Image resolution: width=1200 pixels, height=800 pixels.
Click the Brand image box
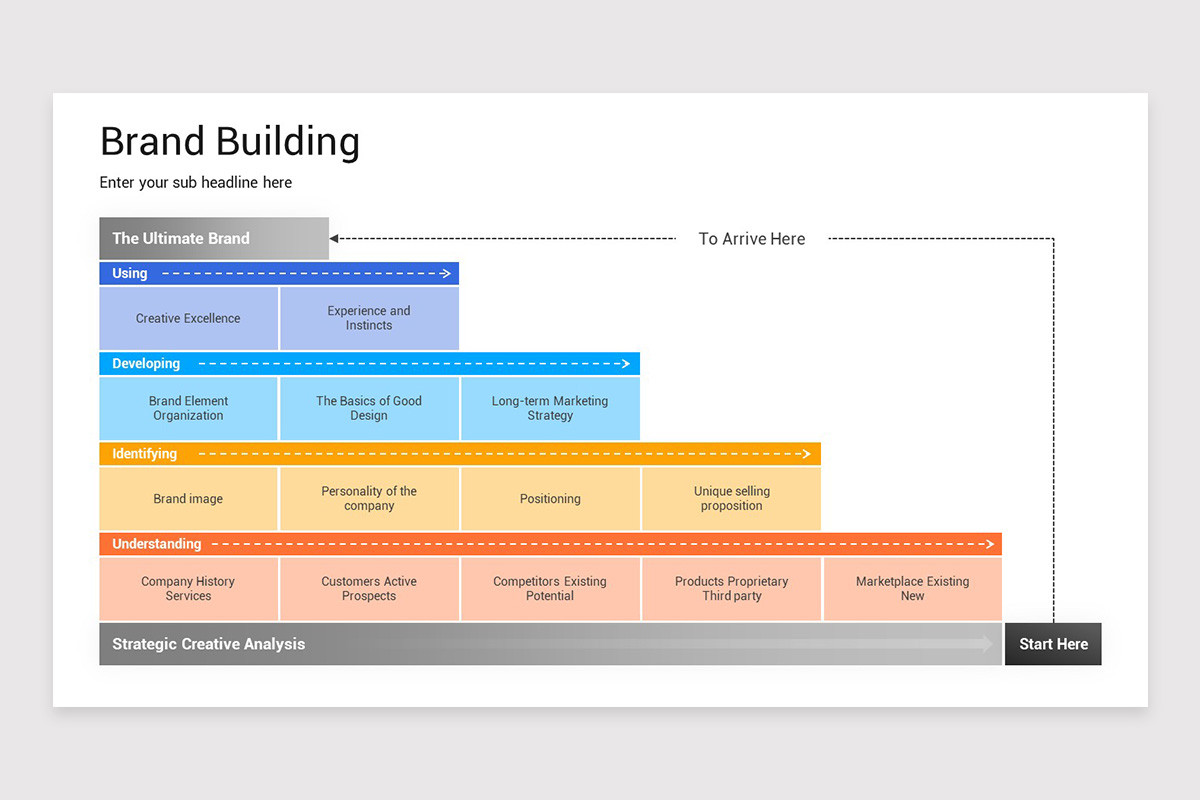(x=188, y=498)
